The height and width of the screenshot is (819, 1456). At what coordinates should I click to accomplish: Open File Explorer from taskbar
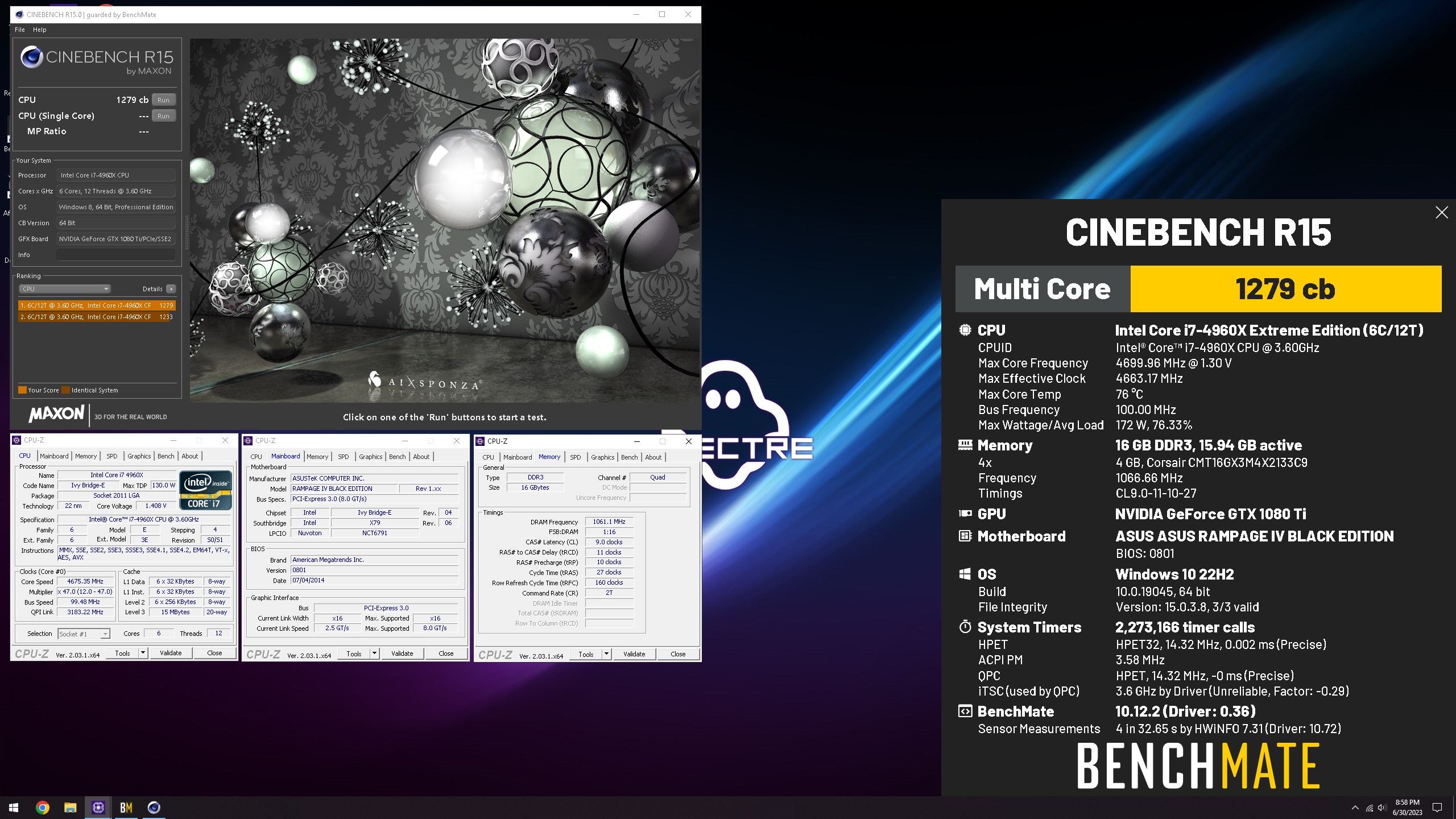(70, 808)
